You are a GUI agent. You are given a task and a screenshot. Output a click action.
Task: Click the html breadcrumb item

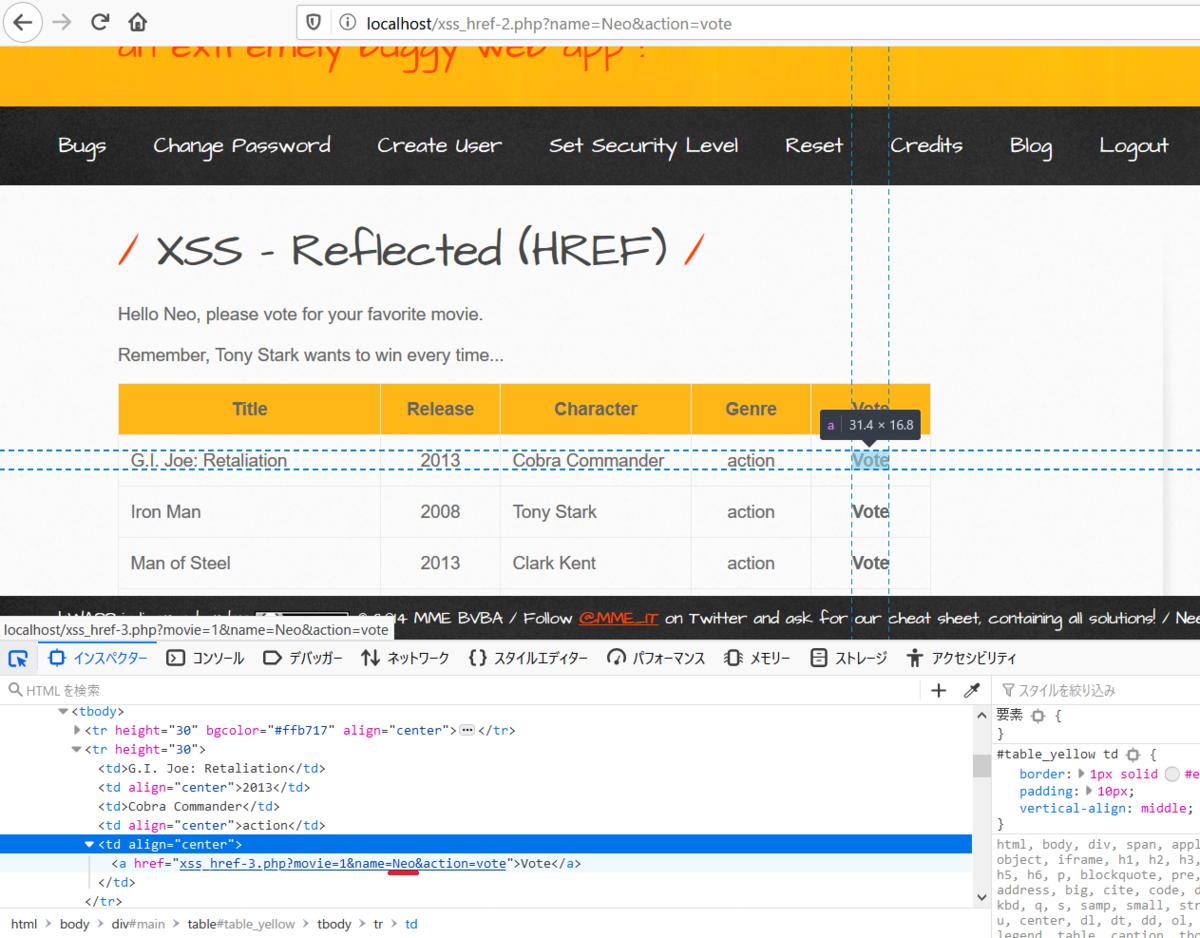point(24,924)
